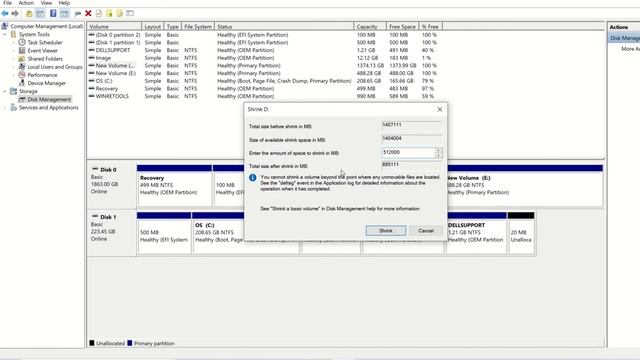Expand the Task Scheduler node

click(x=13, y=42)
